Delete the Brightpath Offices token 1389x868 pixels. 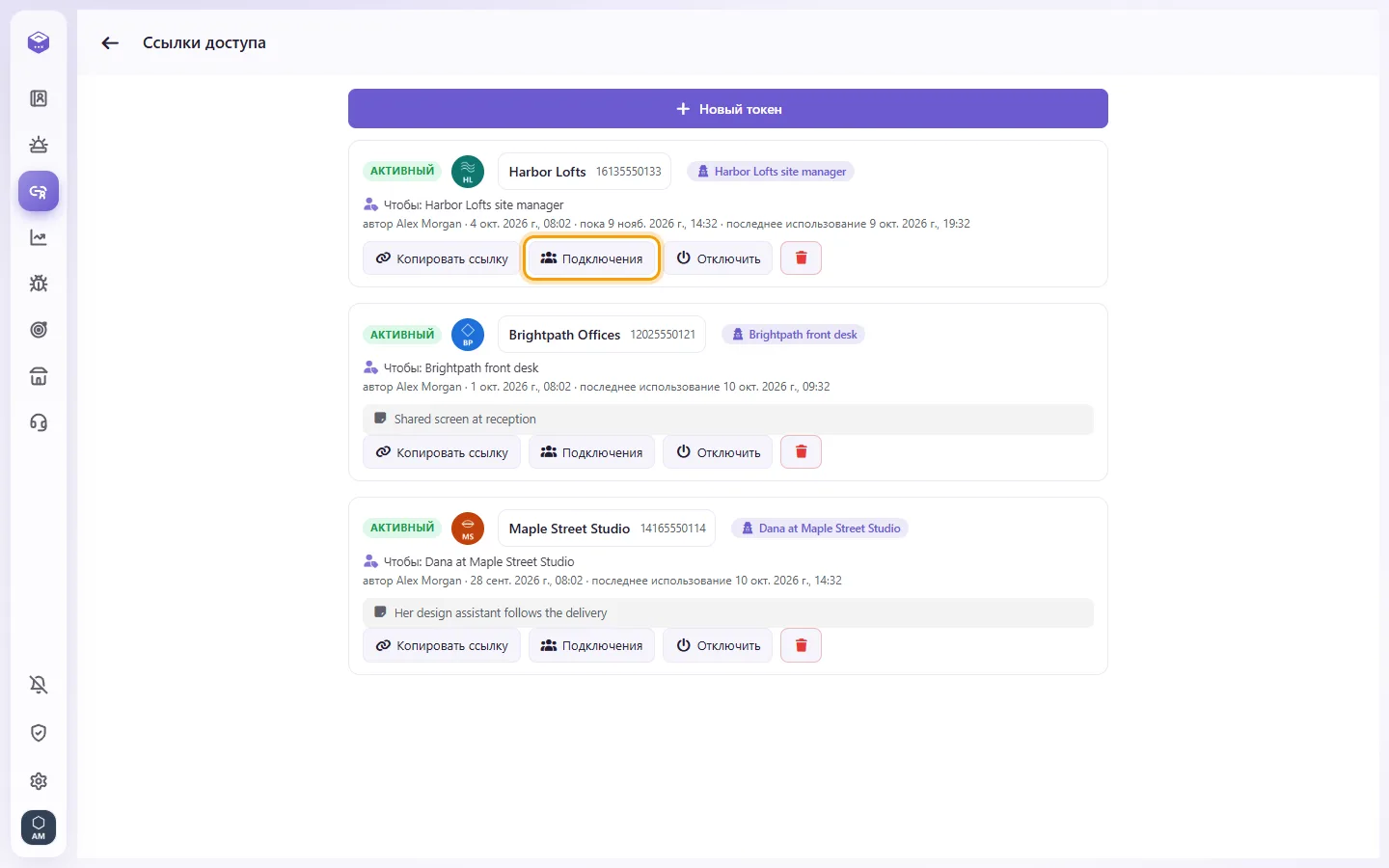click(x=801, y=452)
